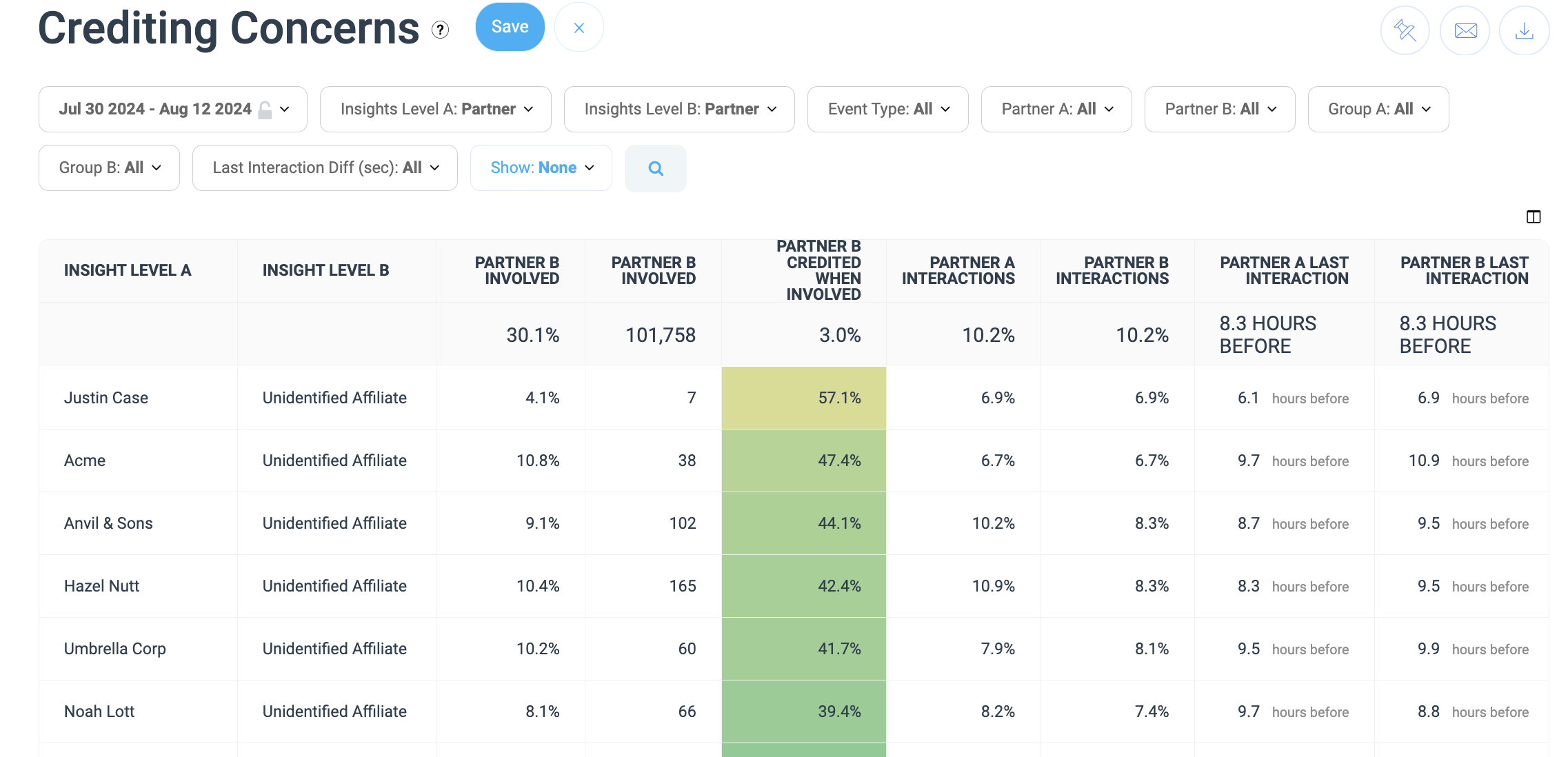1568x757 pixels.
Task: Click the 44.1% credited cell
Action: [804, 523]
